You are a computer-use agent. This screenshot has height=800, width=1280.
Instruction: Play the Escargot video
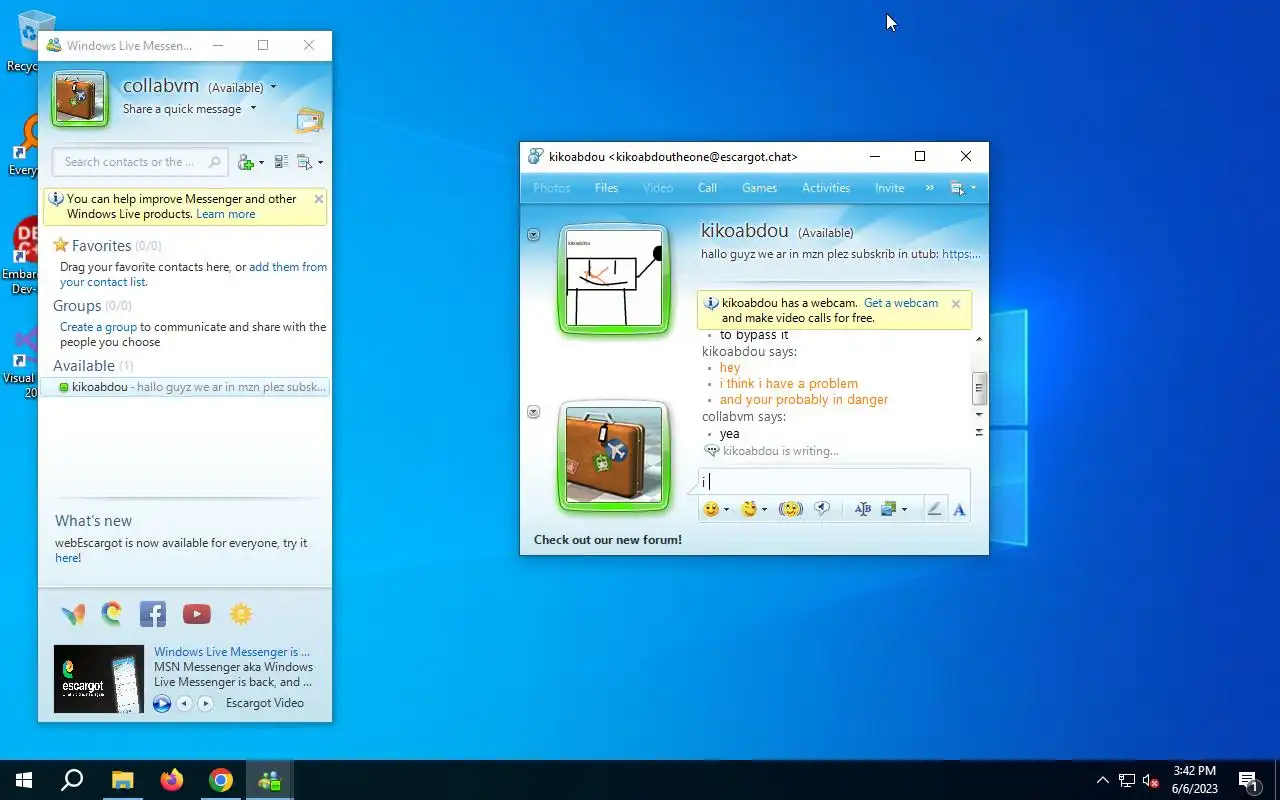162,704
